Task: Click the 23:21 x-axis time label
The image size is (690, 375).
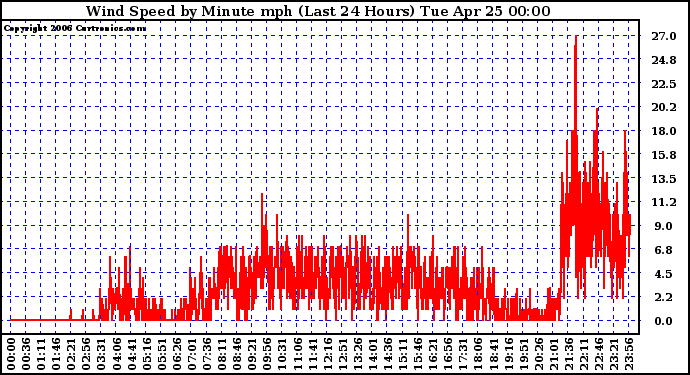Action: coord(614,354)
